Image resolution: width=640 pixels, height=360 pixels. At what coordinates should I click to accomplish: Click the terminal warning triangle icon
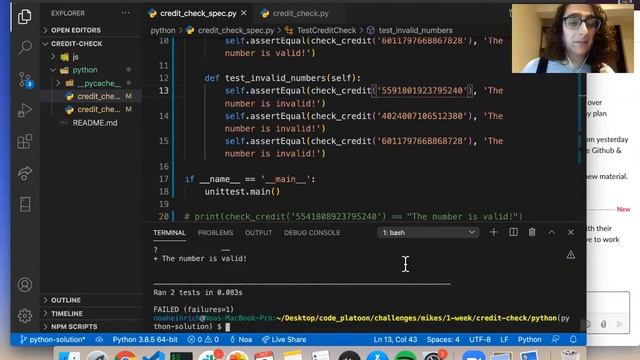point(571,255)
